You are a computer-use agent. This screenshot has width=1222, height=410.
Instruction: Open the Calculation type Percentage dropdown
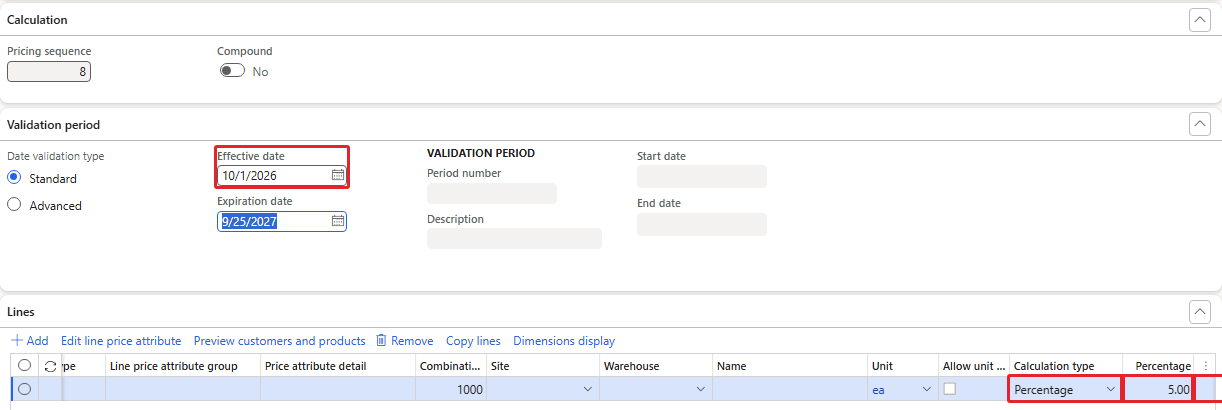click(1109, 390)
